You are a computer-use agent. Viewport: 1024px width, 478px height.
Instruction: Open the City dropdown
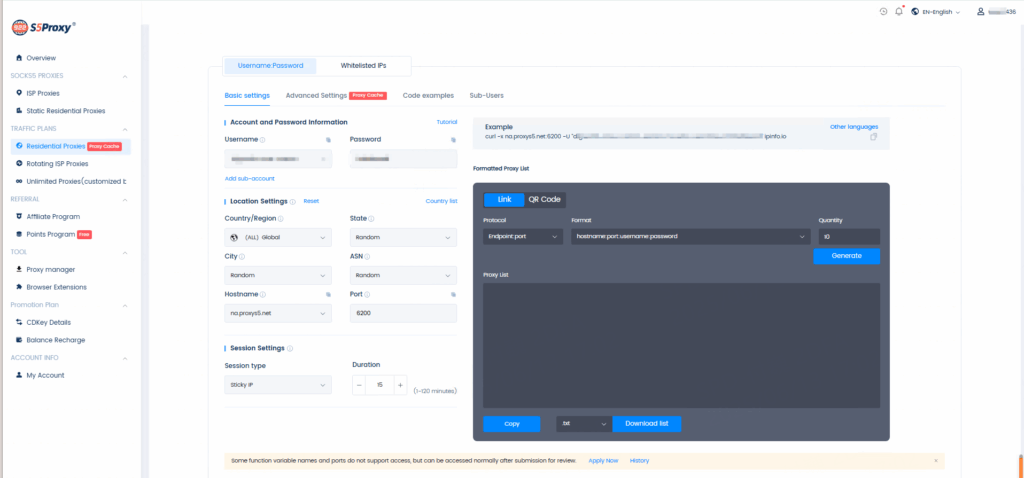(x=278, y=276)
